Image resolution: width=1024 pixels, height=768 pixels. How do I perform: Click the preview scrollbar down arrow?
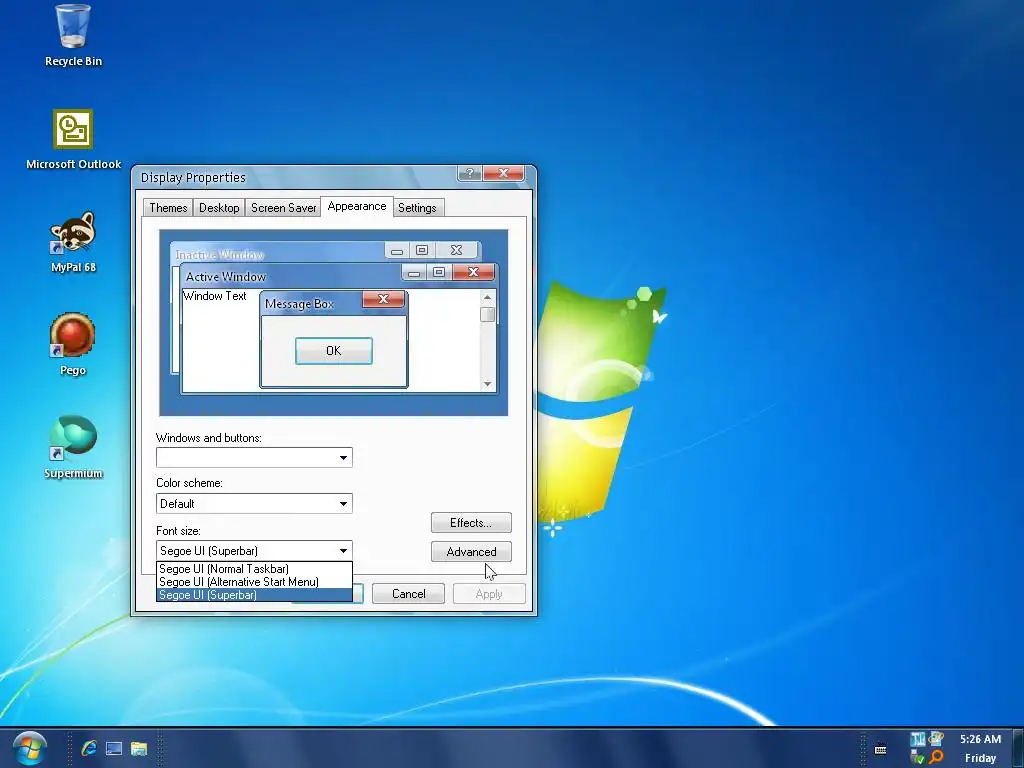[487, 384]
